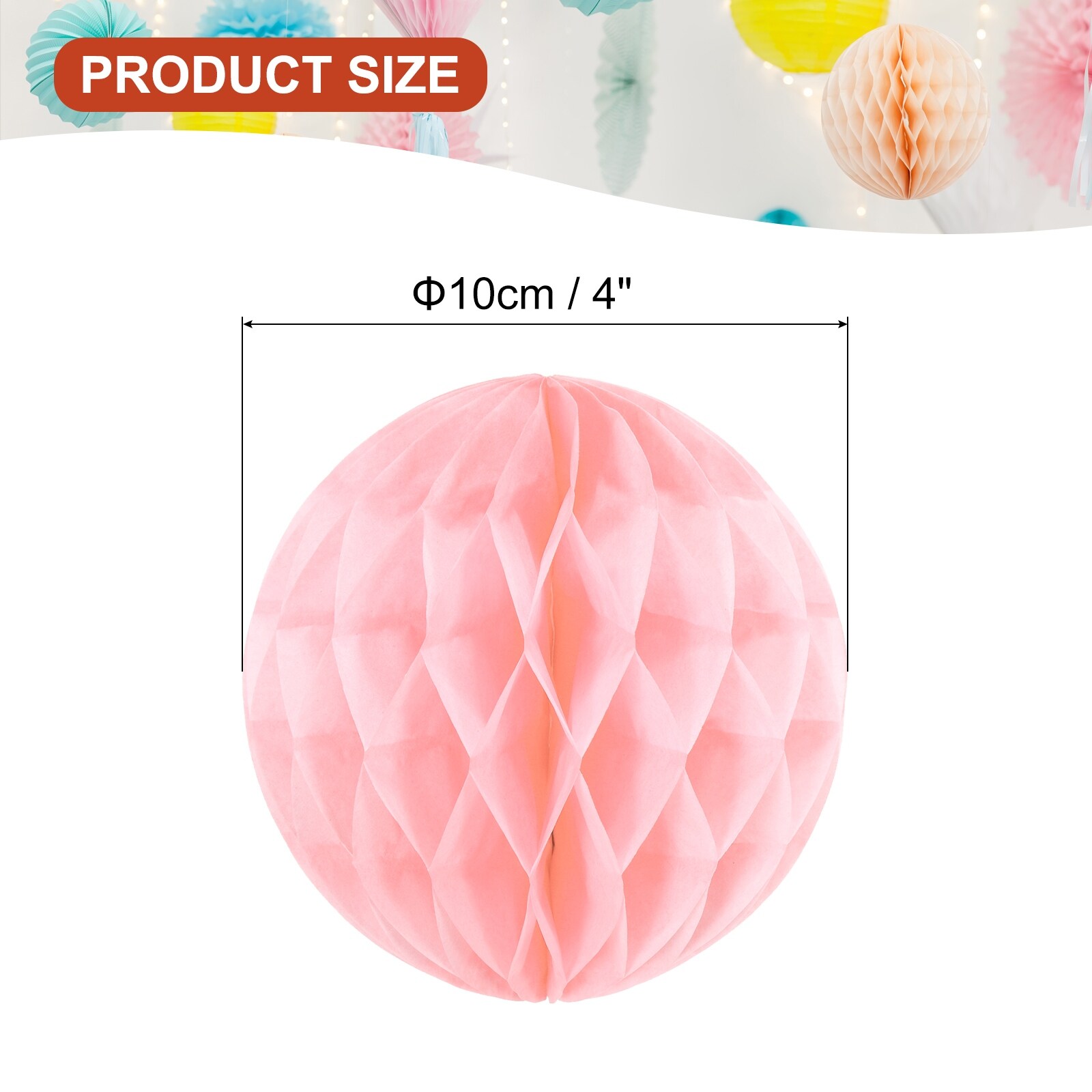Click the left vertical measurement line
The image size is (1092, 1092).
click(x=243, y=494)
